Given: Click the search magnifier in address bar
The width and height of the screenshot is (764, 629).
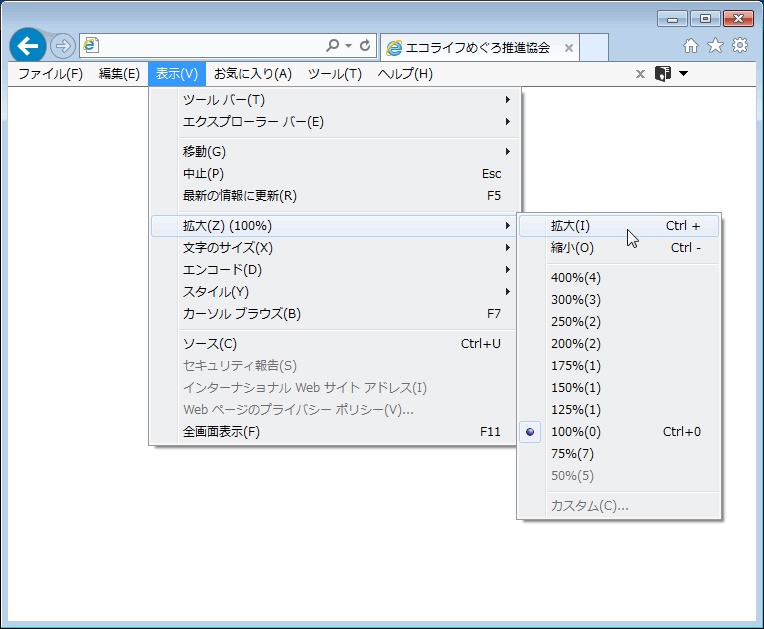Looking at the screenshot, I should point(333,46).
